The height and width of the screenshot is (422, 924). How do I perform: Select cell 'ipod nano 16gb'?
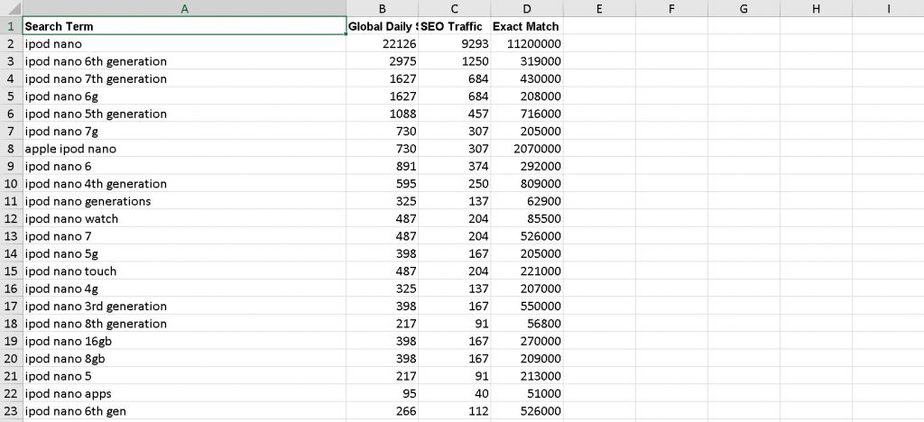[184, 341]
